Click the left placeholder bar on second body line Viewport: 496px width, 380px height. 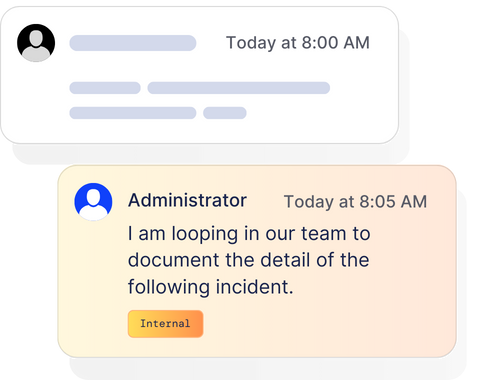tap(133, 113)
